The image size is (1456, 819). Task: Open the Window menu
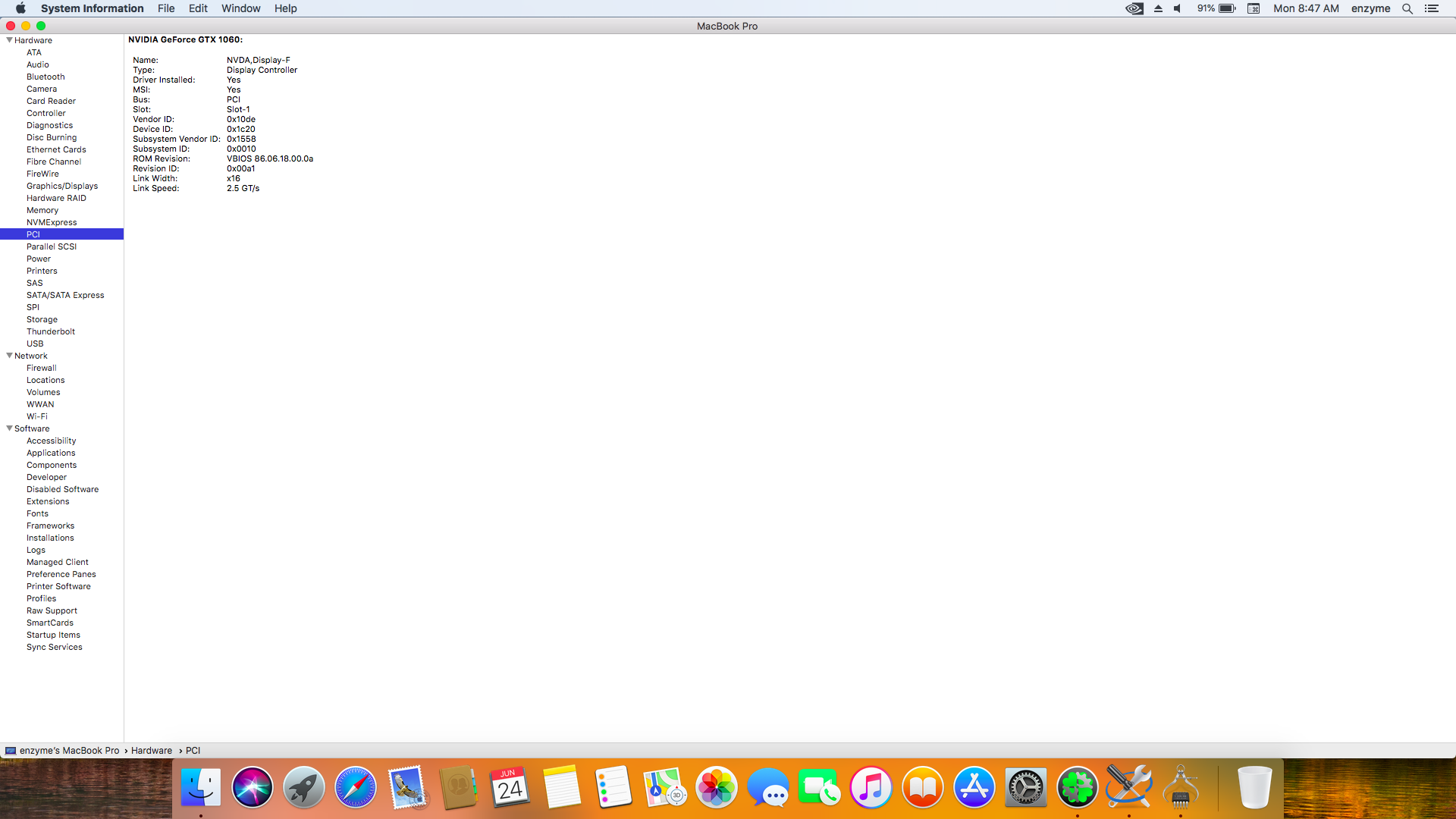[240, 8]
